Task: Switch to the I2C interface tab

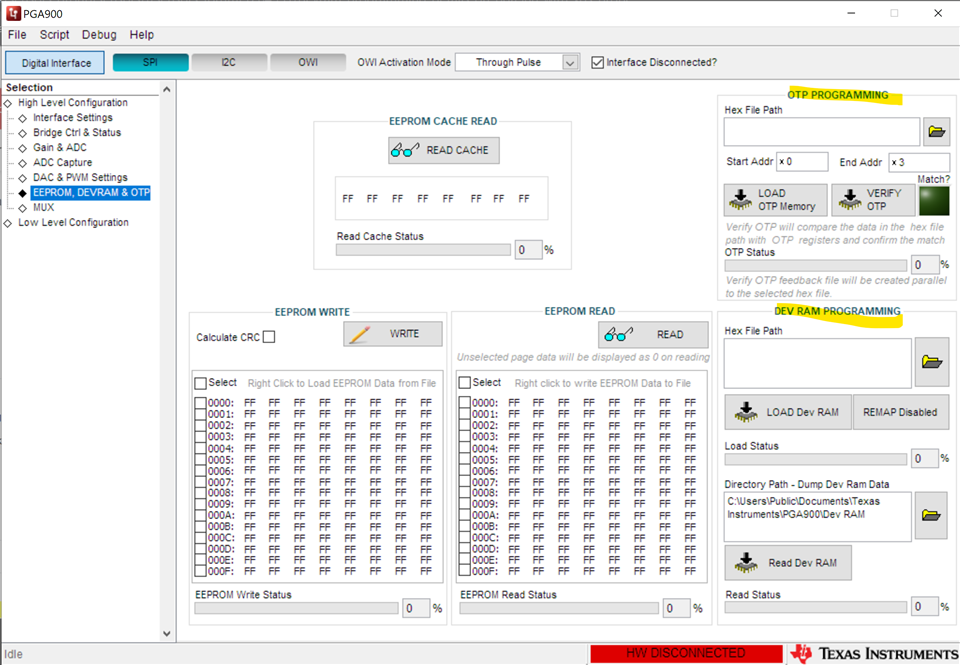Action: [229, 62]
